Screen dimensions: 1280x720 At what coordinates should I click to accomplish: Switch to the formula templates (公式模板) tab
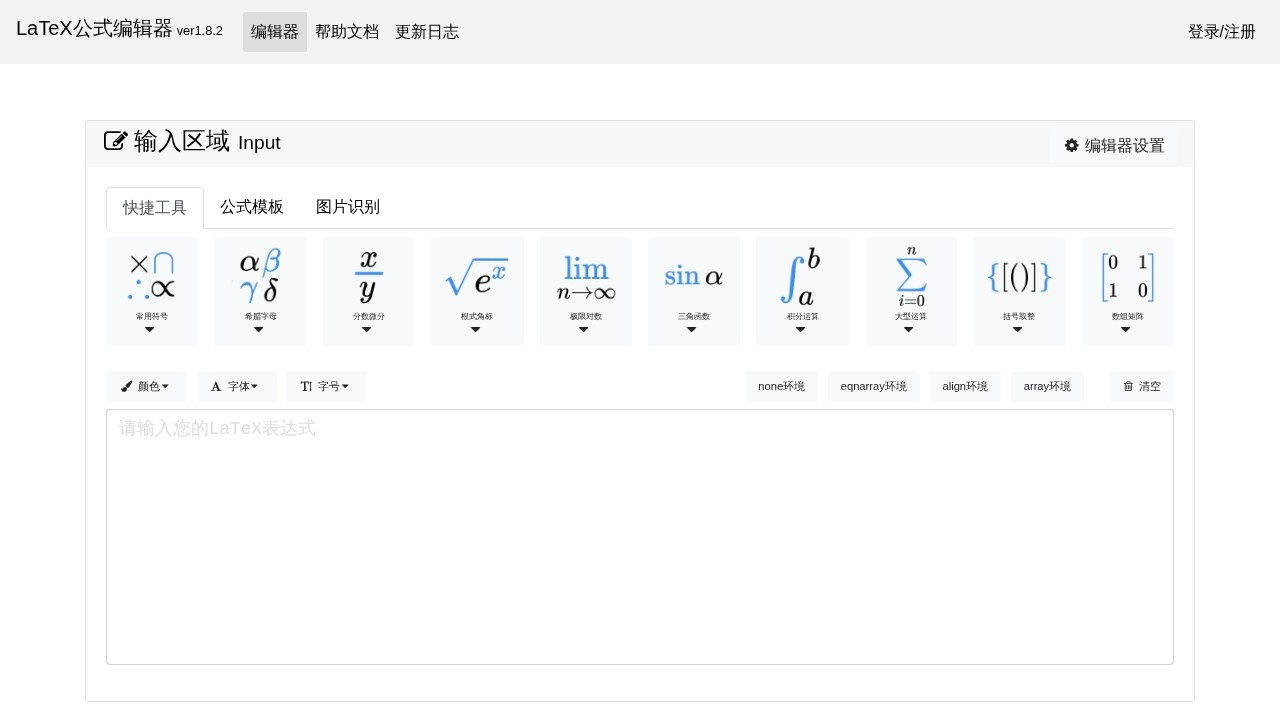(252, 207)
